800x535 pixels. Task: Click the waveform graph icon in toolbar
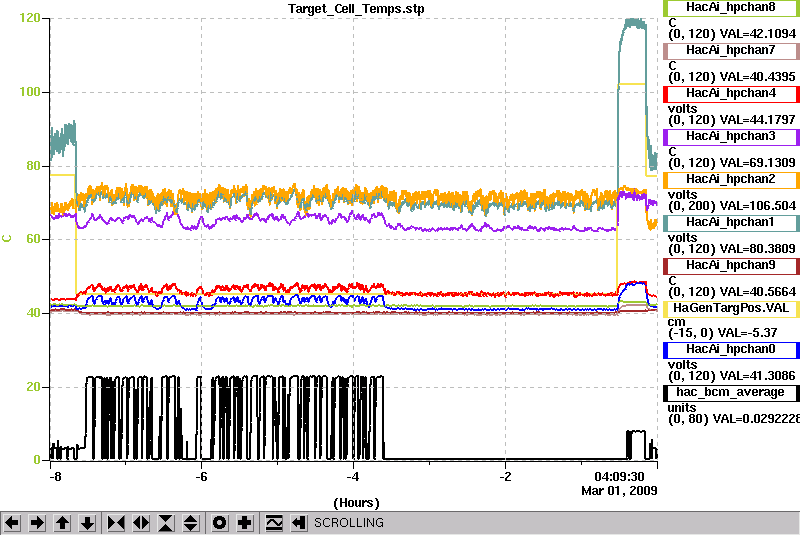(x=274, y=523)
